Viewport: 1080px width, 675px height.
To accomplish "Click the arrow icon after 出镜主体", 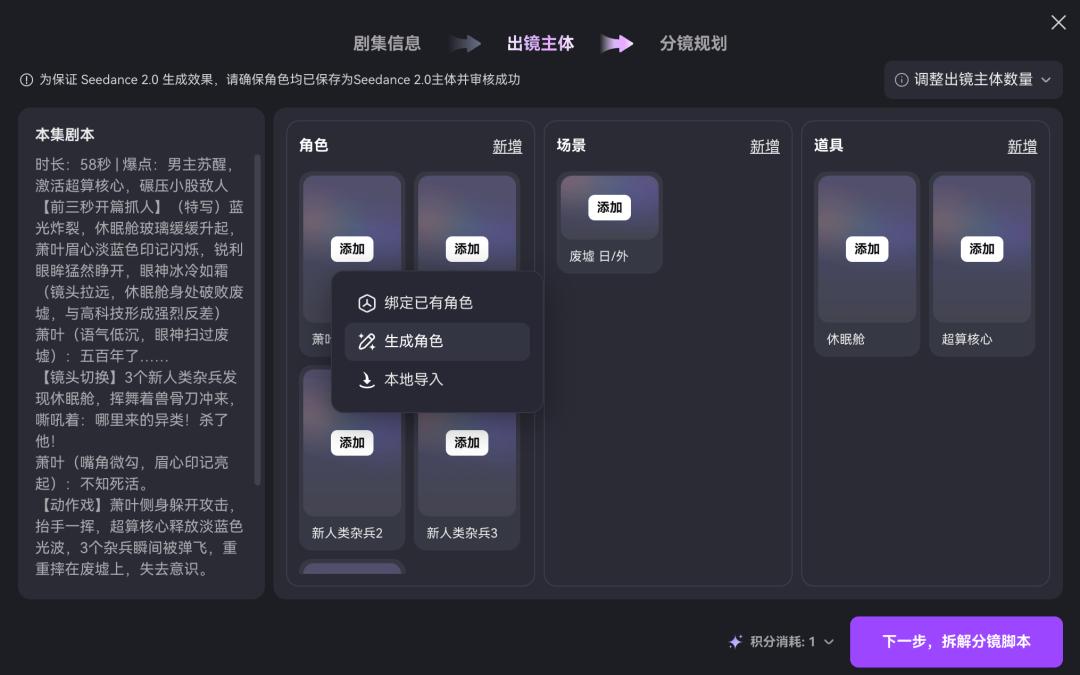I will 616,44.
